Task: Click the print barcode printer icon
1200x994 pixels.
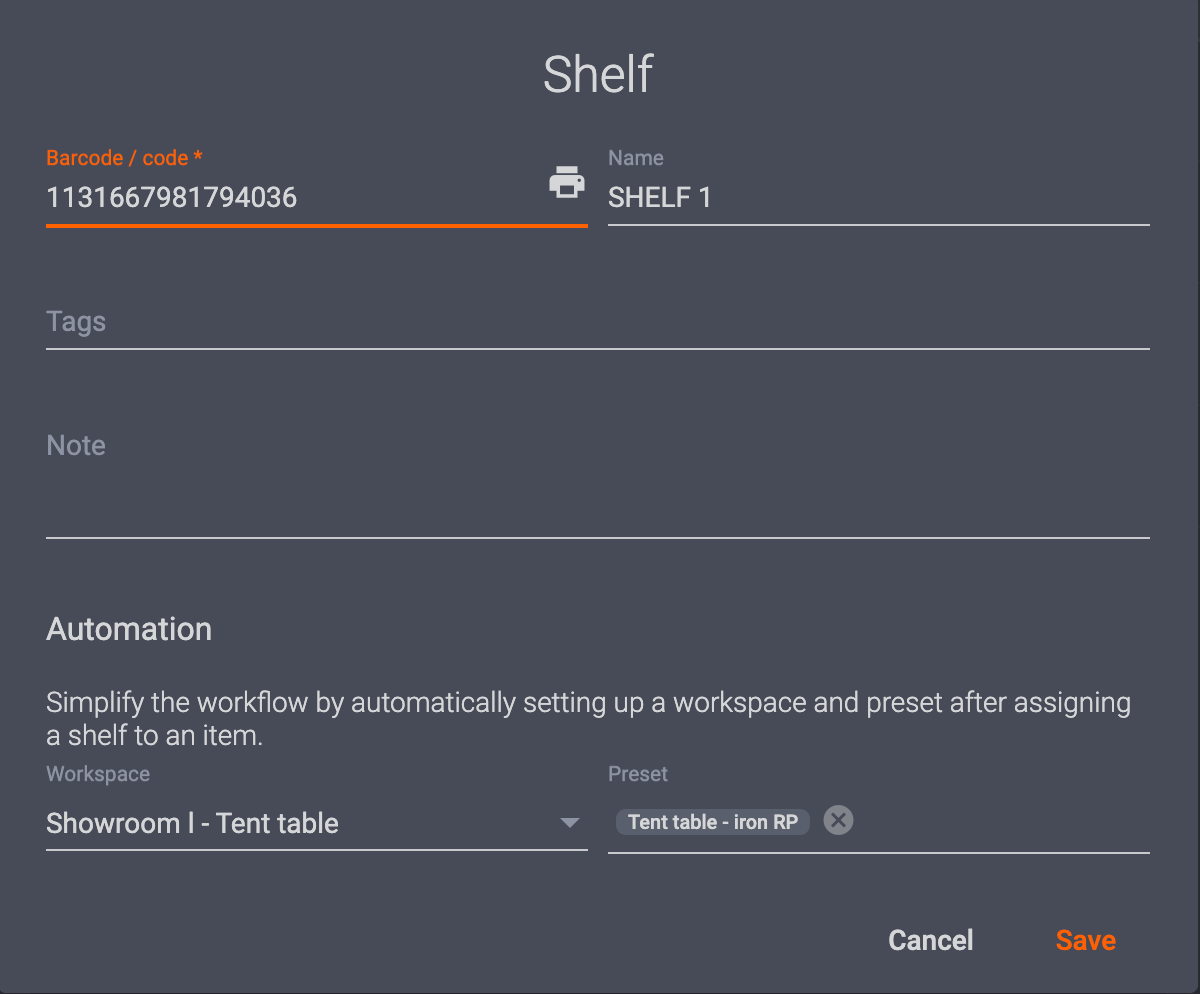Action: tap(567, 183)
